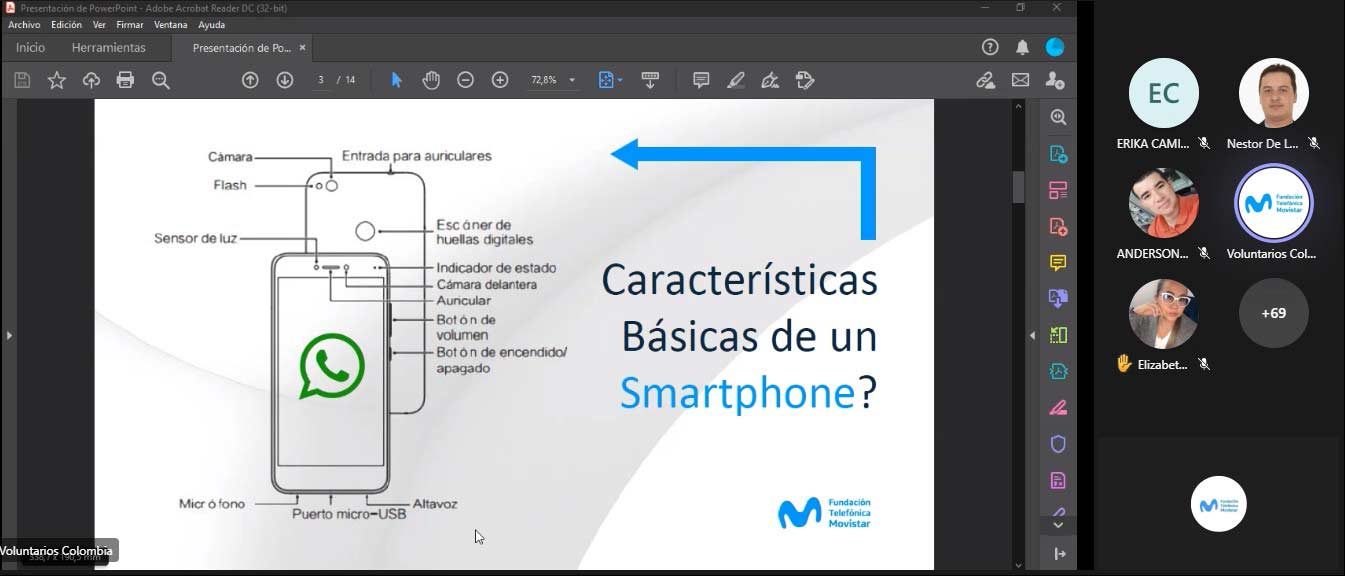Open the sign document tool
The height and width of the screenshot is (576, 1345).
point(770,80)
